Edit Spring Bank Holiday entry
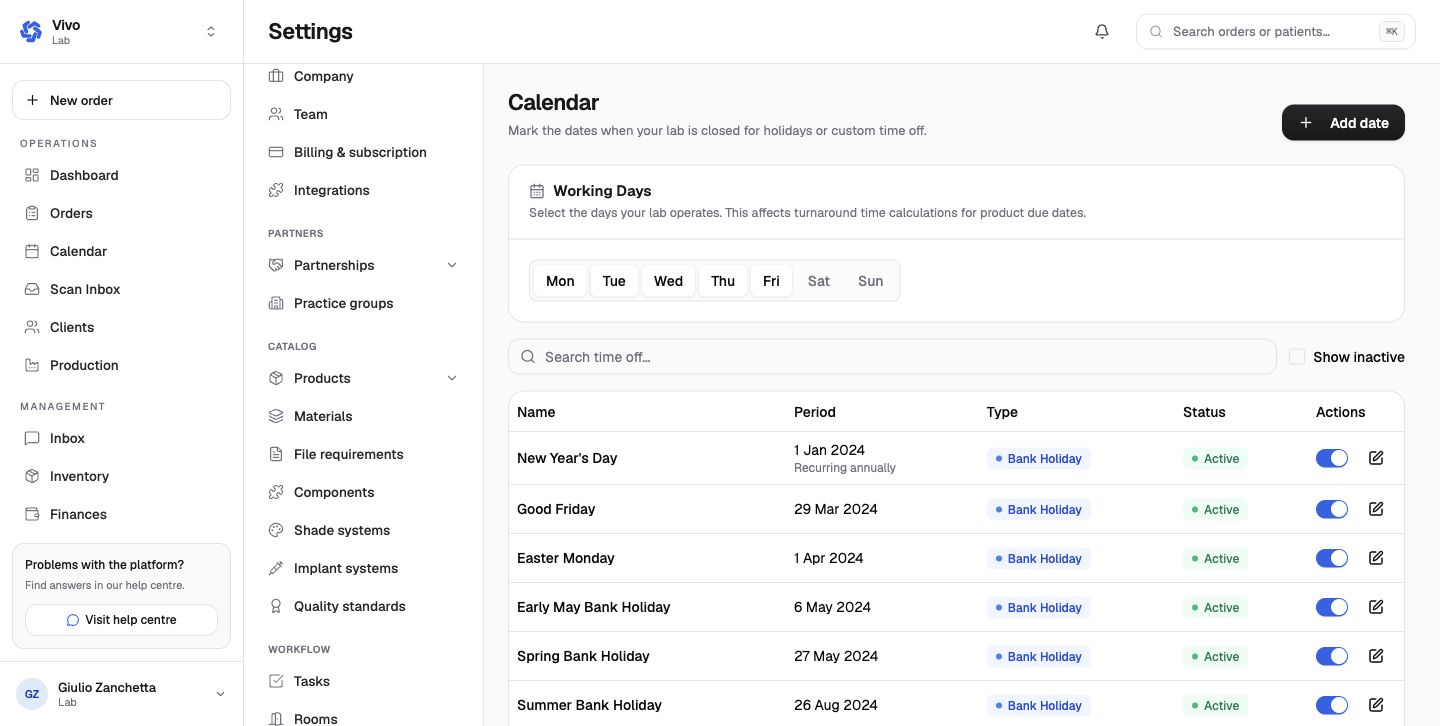Screen dimensions: 1440x726 [x=1376, y=656]
